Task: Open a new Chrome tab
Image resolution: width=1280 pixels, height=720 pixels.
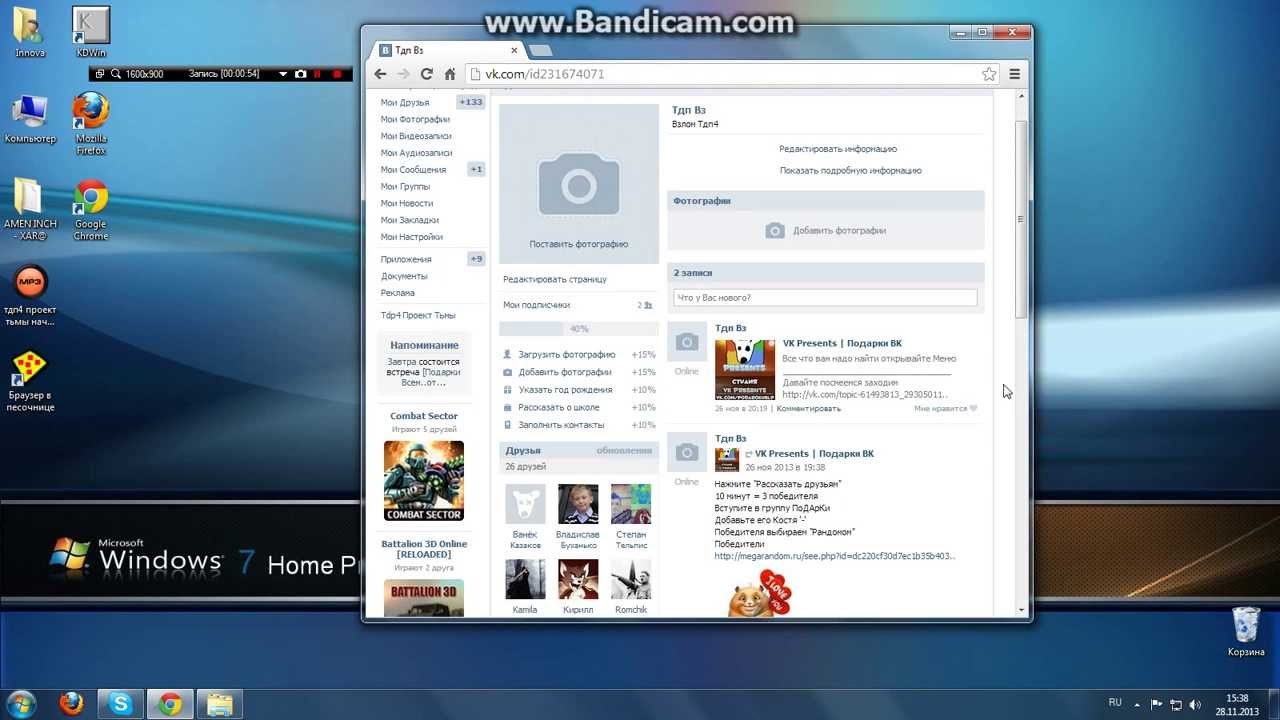Action: [x=540, y=50]
